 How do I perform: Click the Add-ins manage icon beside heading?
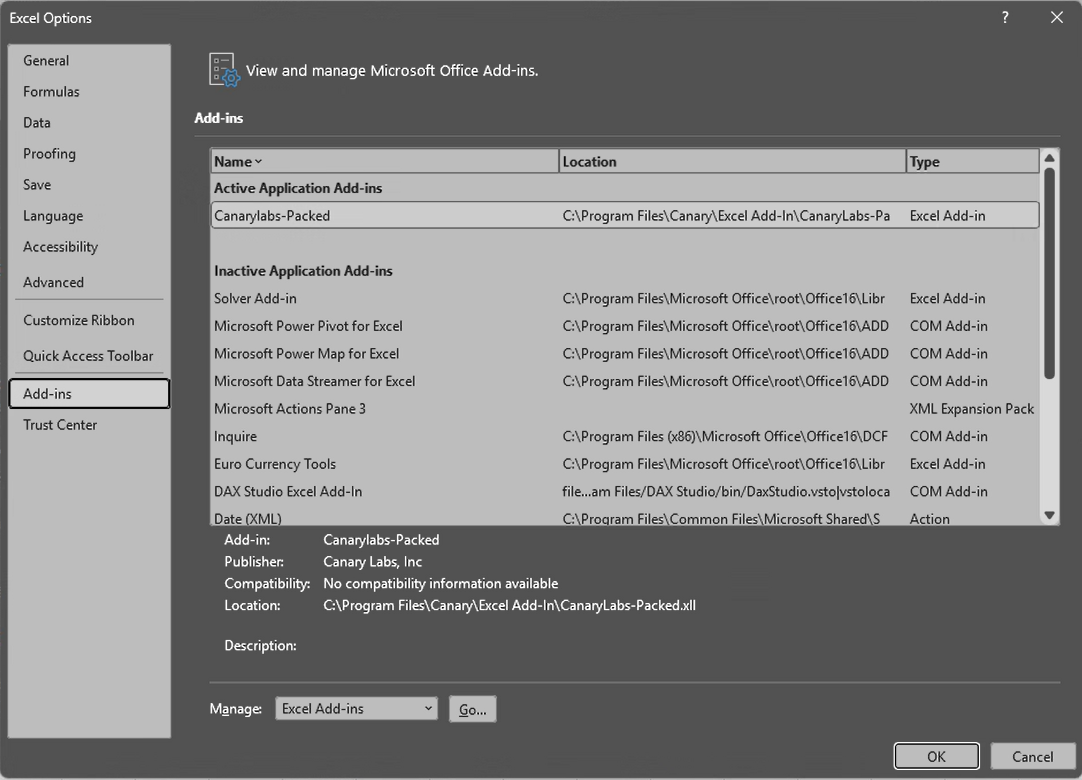[x=224, y=70]
